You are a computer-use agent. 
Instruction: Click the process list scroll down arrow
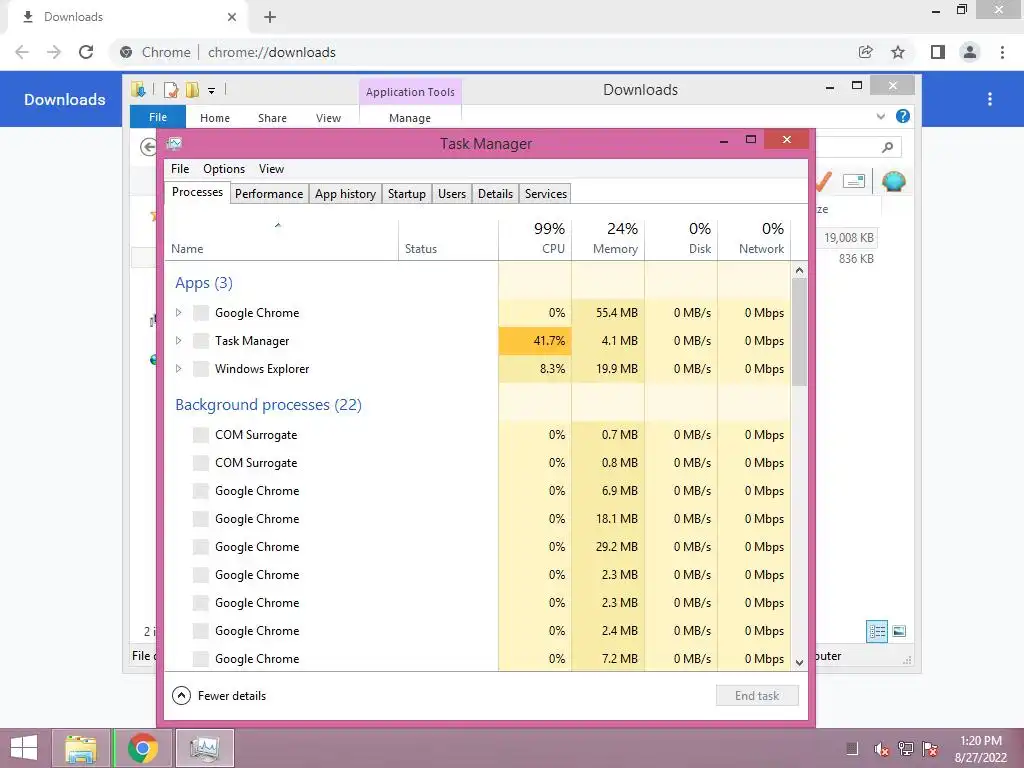coord(799,662)
